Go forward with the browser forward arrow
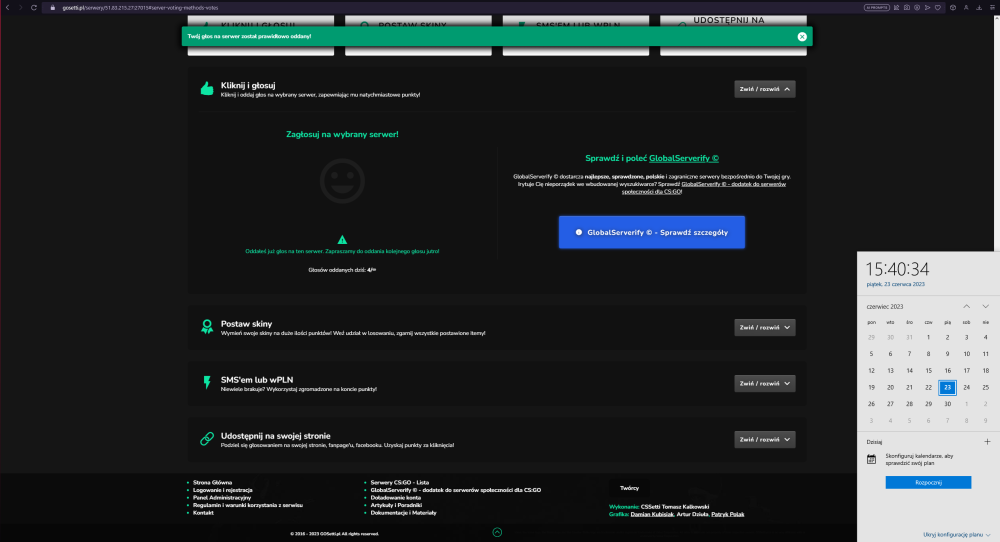Image resolution: width=1000 pixels, height=542 pixels. [x=20, y=8]
